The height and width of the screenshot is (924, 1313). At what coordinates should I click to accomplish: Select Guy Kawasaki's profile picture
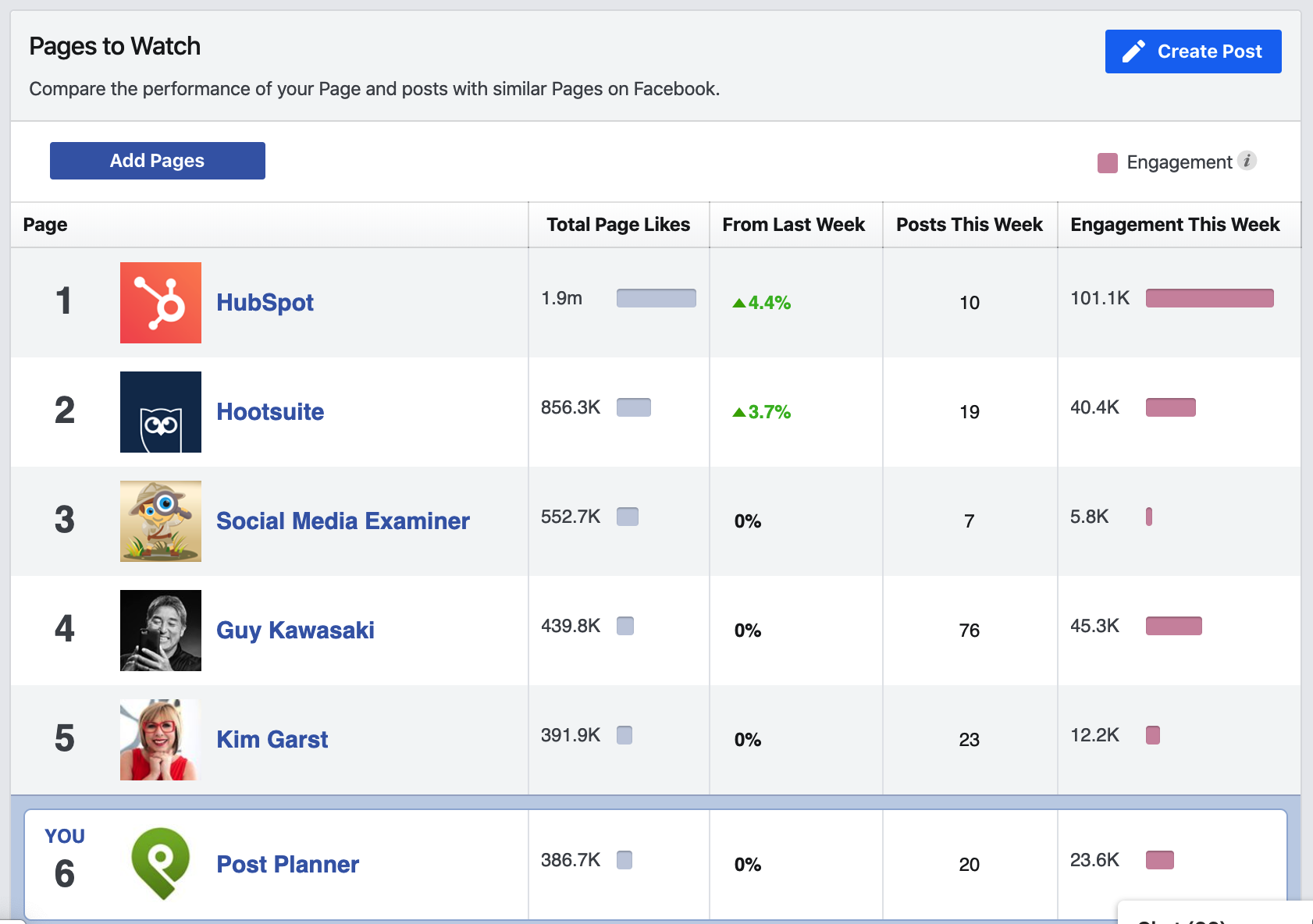(159, 630)
